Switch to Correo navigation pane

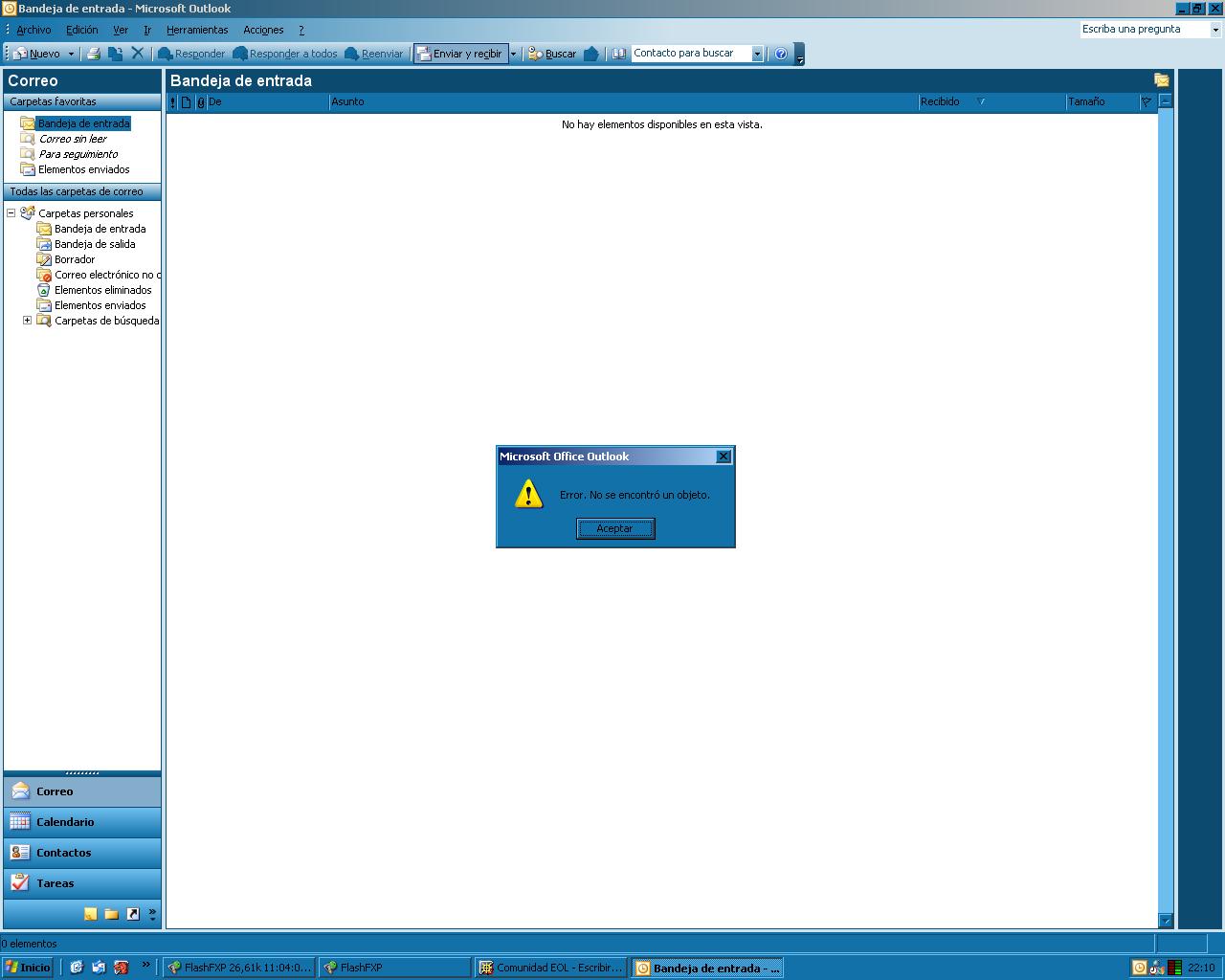point(82,791)
